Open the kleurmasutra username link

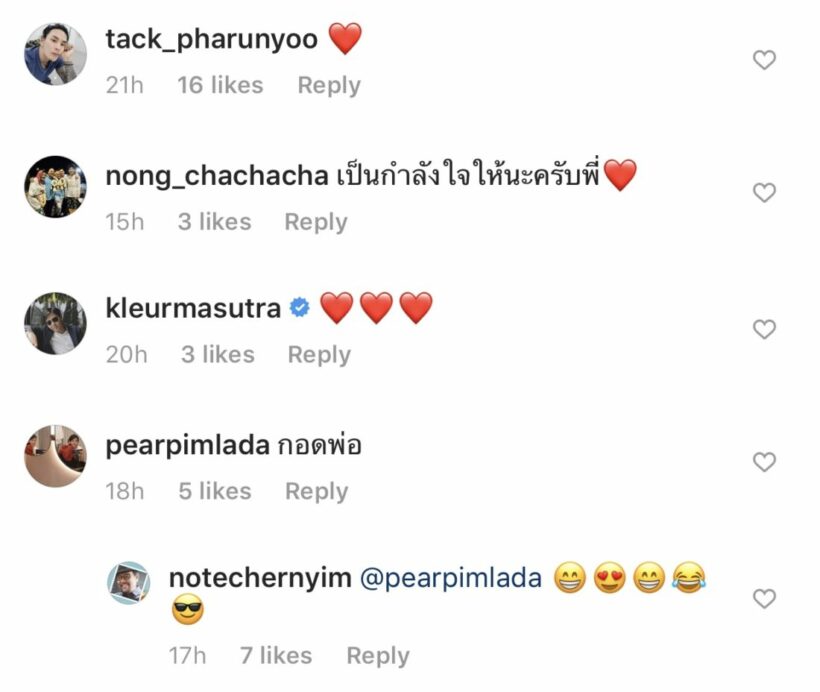(193, 308)
